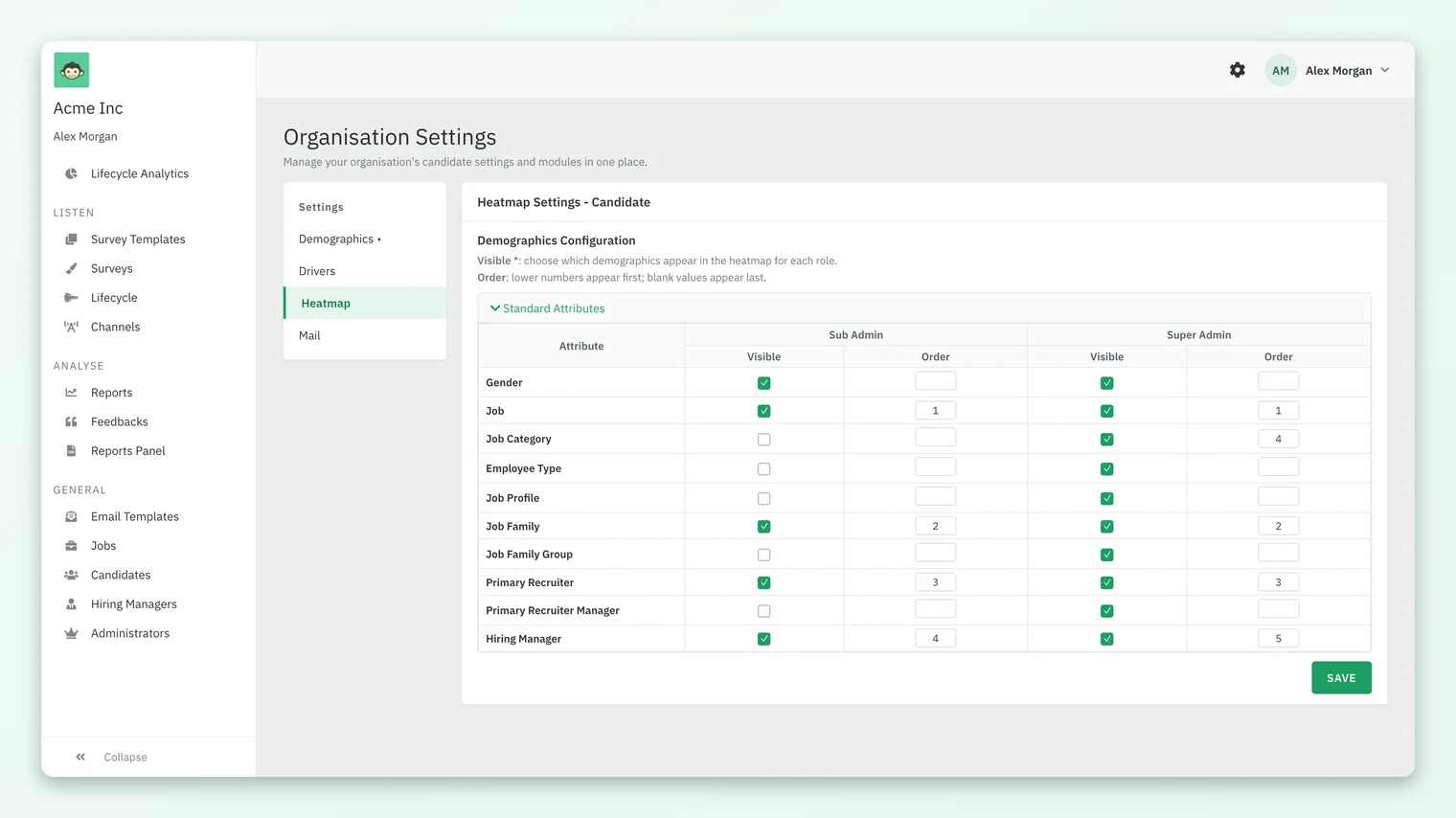The image size is (1456, 818).
Task: Click Sub Admin Order field for Gender
Action: tap(935, 381)
